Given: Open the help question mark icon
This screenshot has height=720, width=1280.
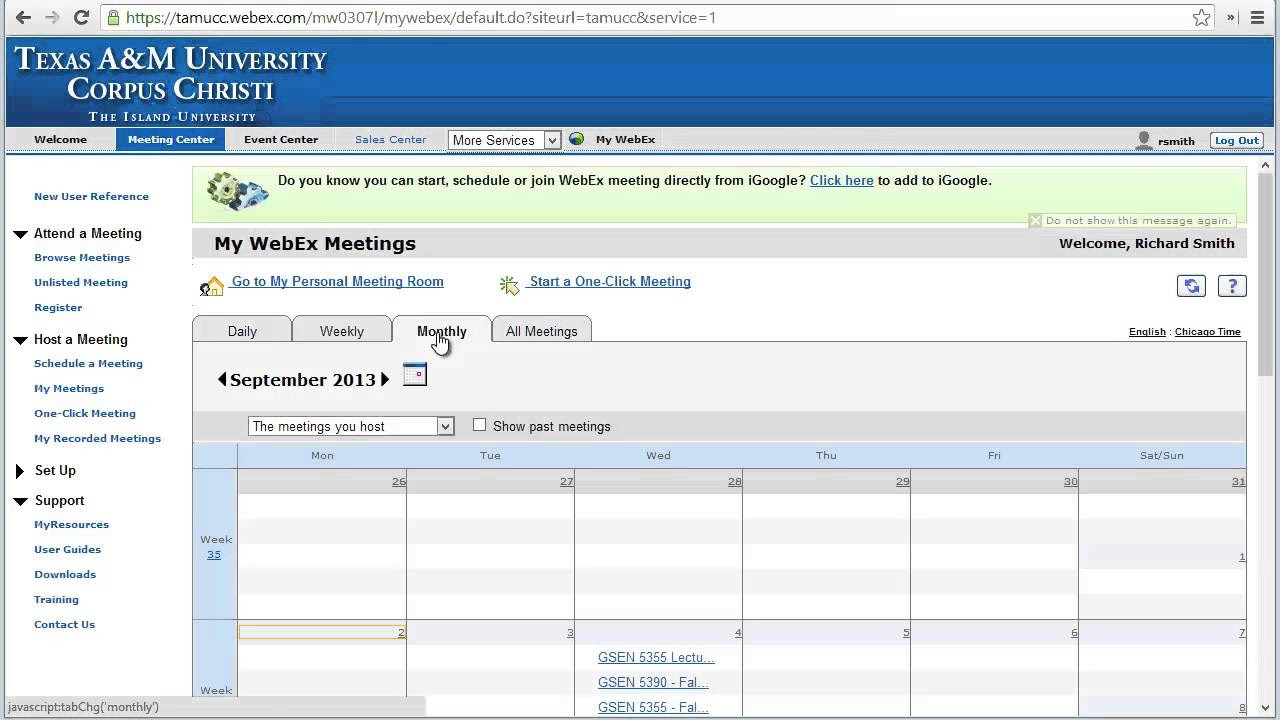Looking at the screenshot, I should click(1232, 286).
